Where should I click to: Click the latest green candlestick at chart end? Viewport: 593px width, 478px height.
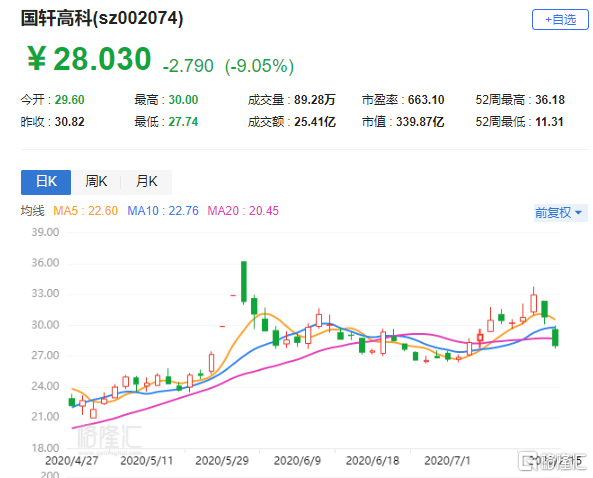555,337
